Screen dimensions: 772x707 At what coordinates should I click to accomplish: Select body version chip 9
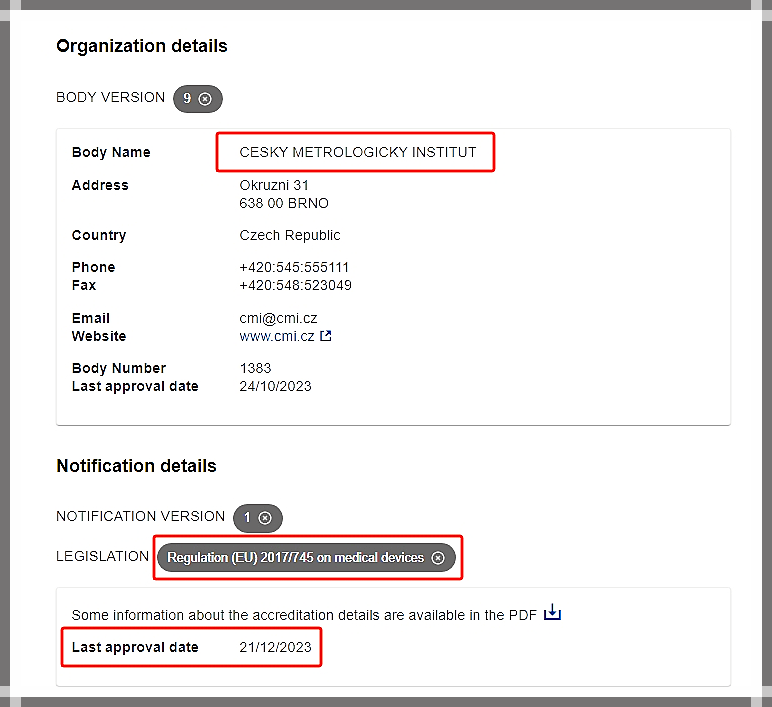[197, 99]
